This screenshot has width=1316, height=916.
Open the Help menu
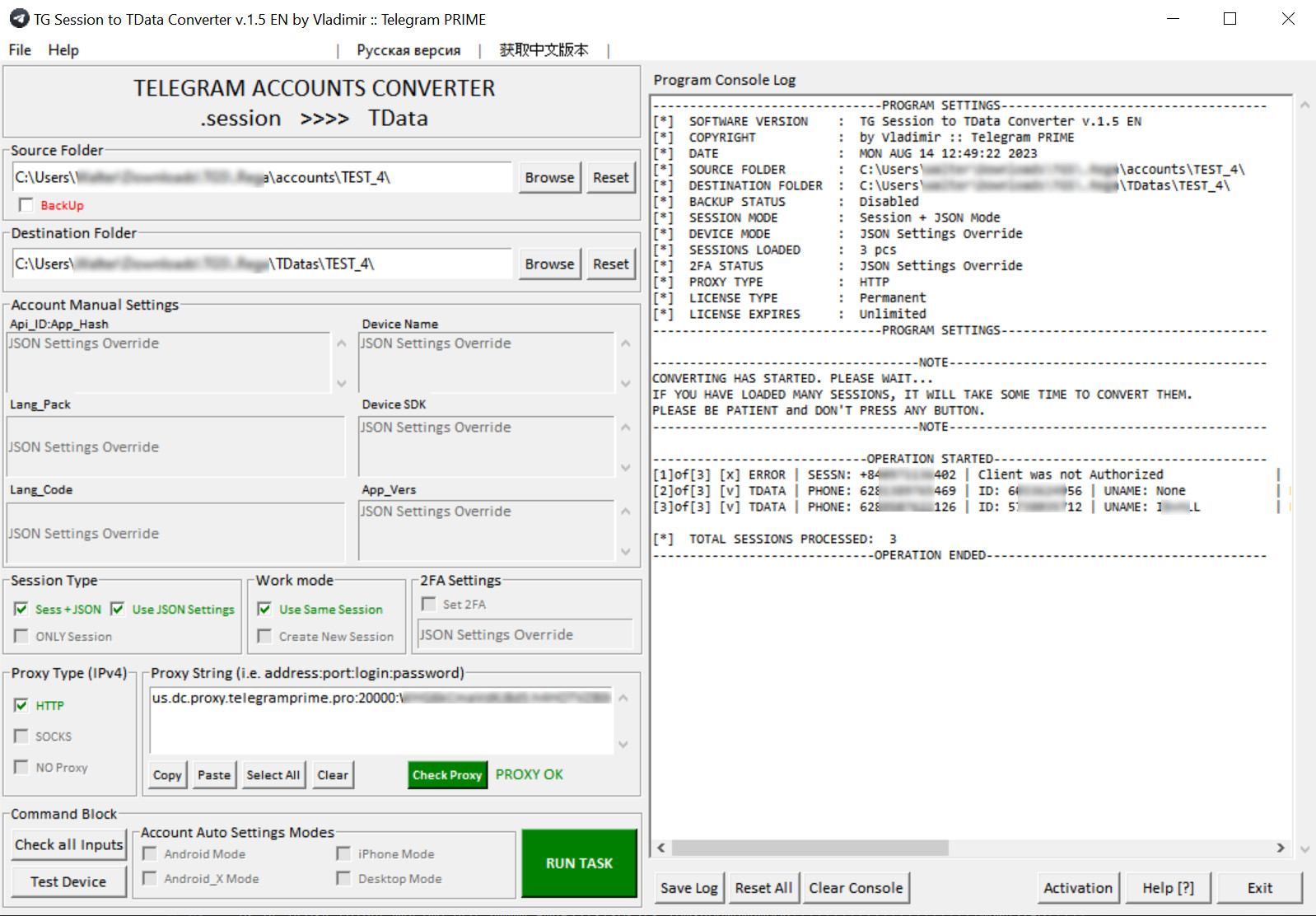pos(63,50)
